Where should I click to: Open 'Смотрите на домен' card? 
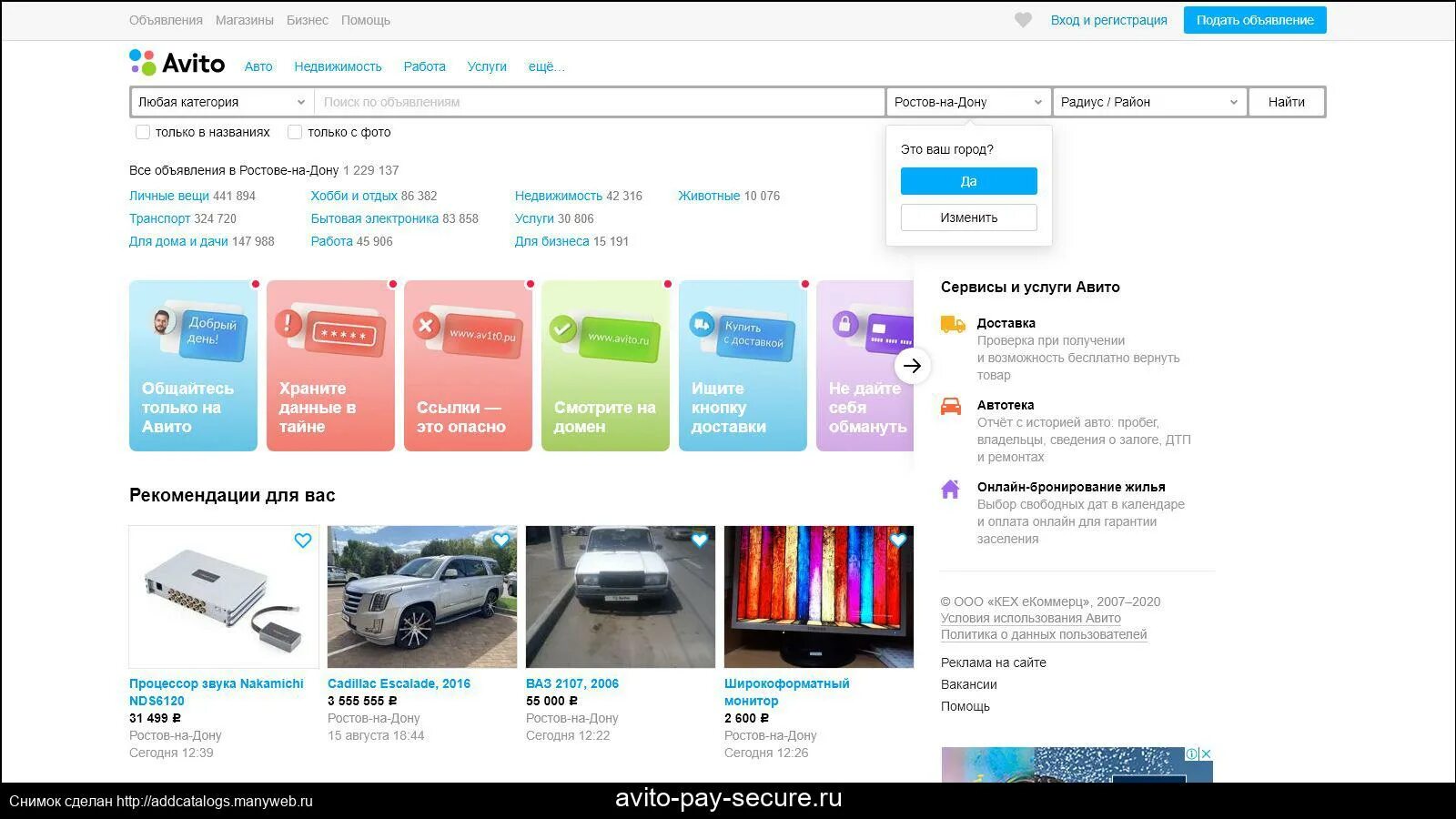tap(605, 366)
